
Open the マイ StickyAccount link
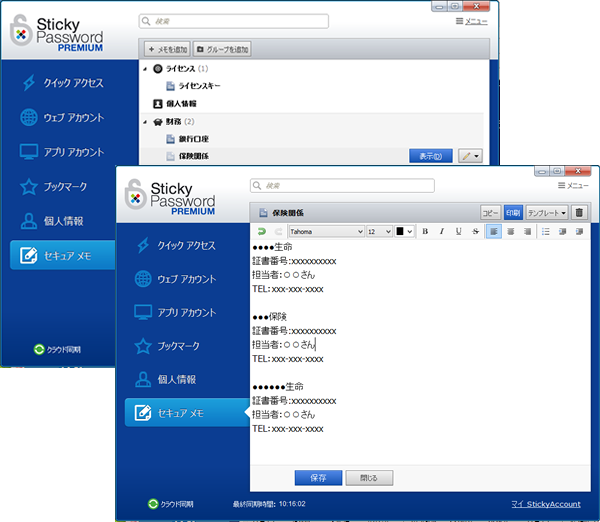[546, 504]
